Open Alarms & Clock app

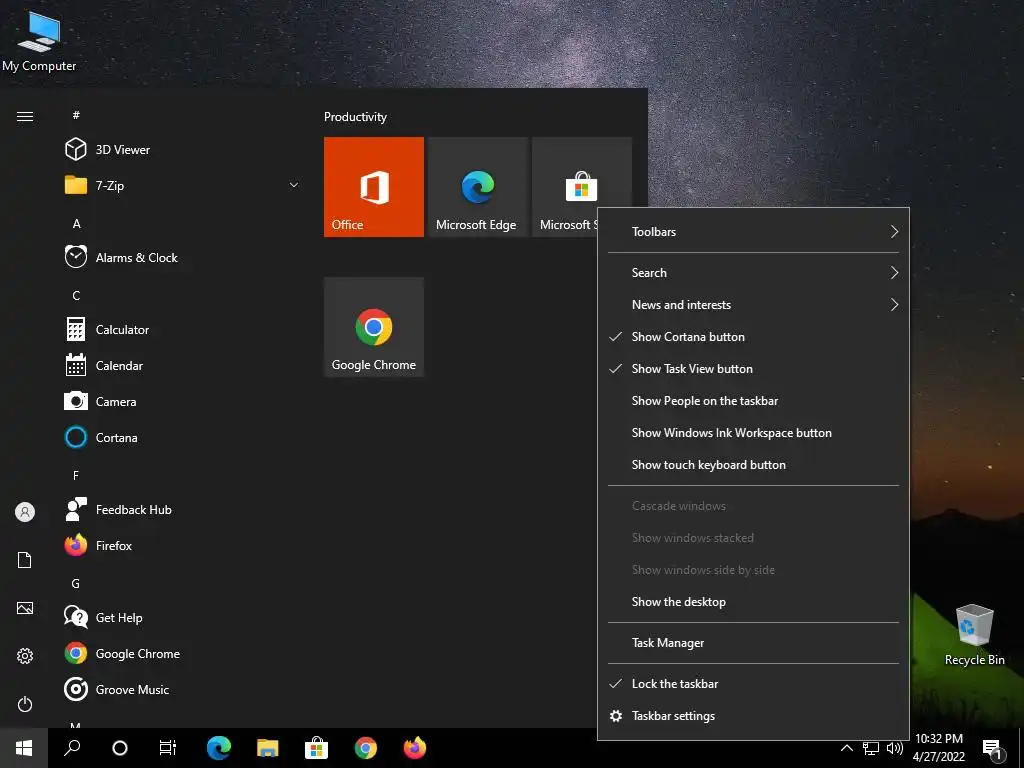pos(183,257)
